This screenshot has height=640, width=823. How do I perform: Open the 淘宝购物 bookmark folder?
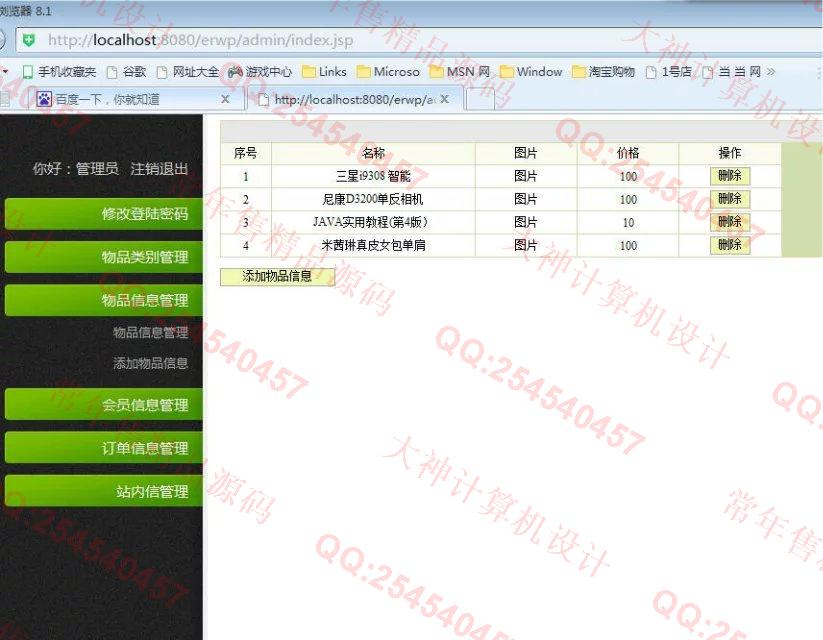[603, 72]
